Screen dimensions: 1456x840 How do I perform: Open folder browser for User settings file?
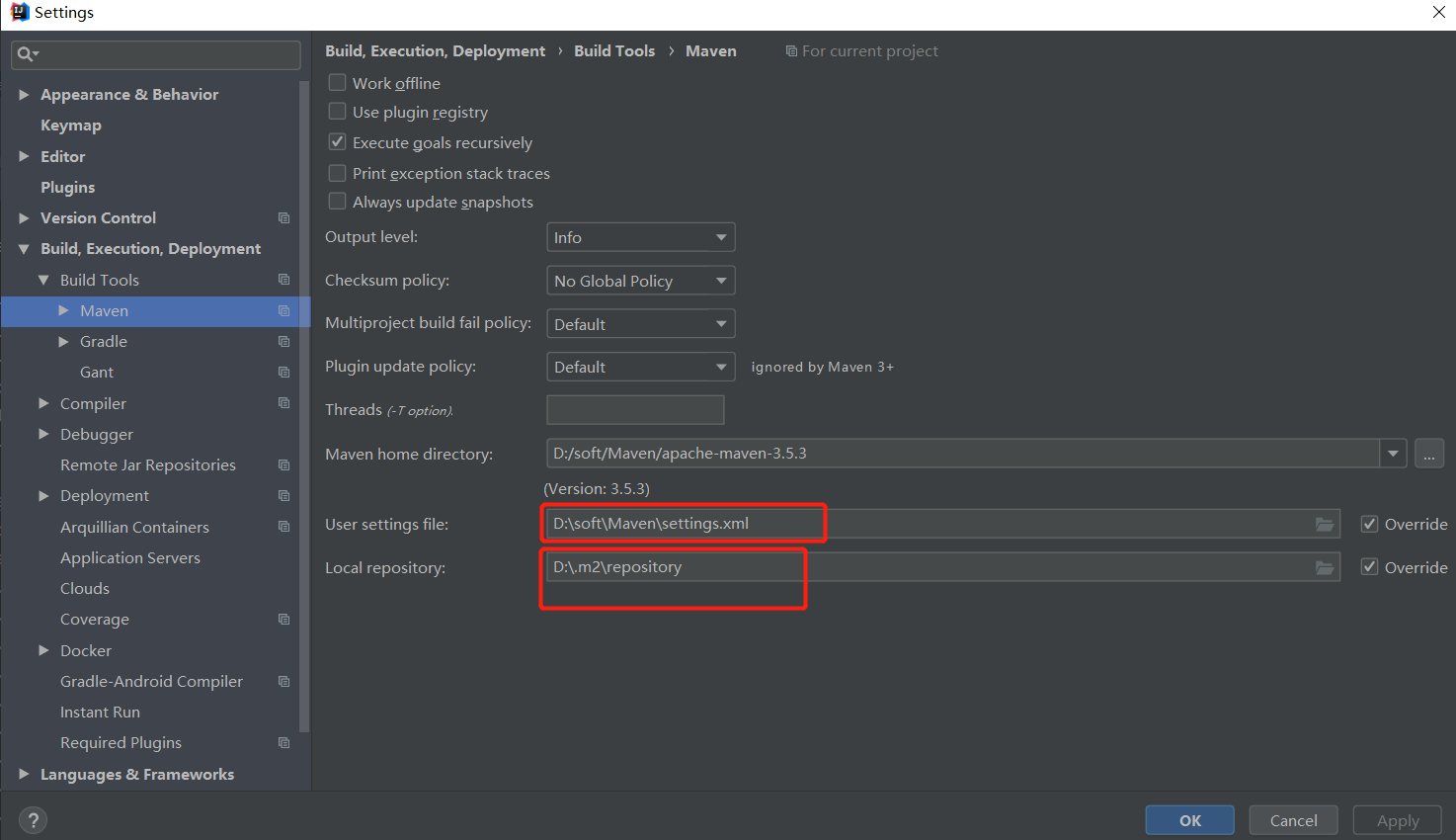click(1324, 524)
